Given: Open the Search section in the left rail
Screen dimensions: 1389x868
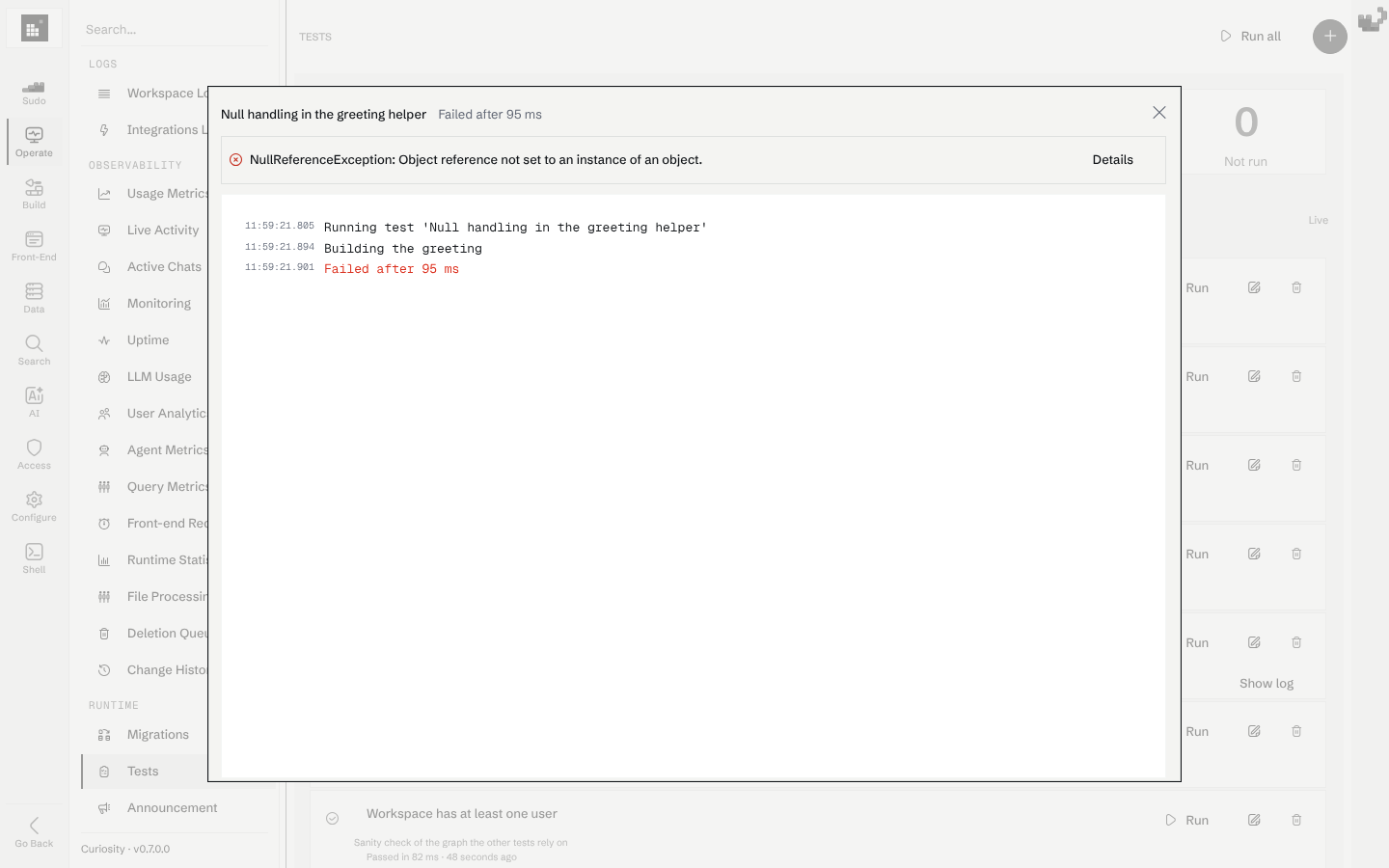Looking at the screenshot, I should click(x=34, y=350).
